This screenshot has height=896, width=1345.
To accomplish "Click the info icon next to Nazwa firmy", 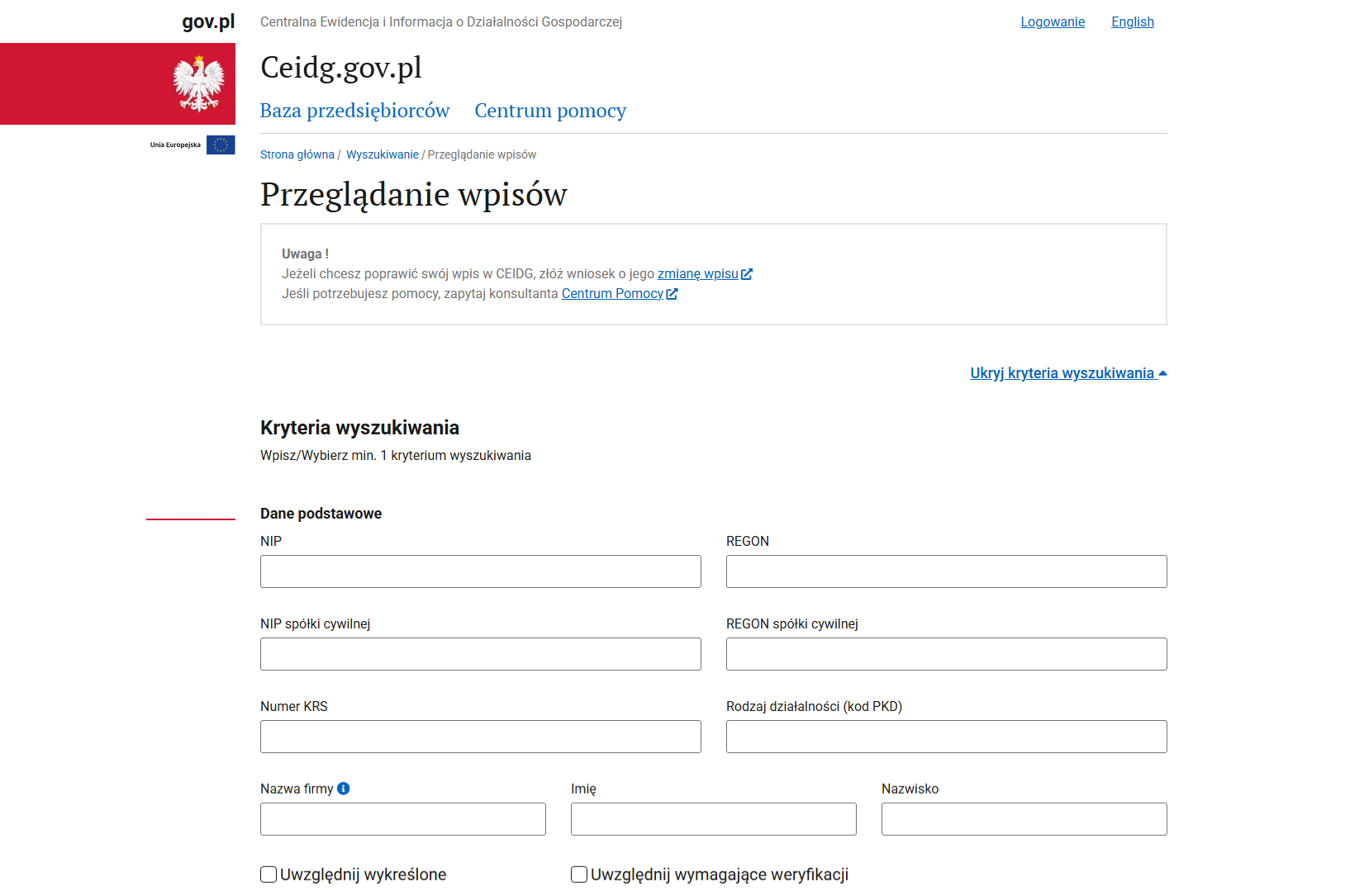I will click(x=344, y=789).
